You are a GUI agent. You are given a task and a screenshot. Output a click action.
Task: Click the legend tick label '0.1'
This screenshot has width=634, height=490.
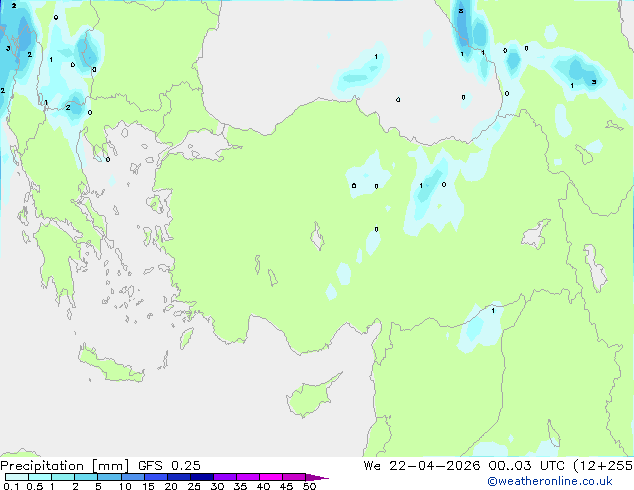[11, 486]
